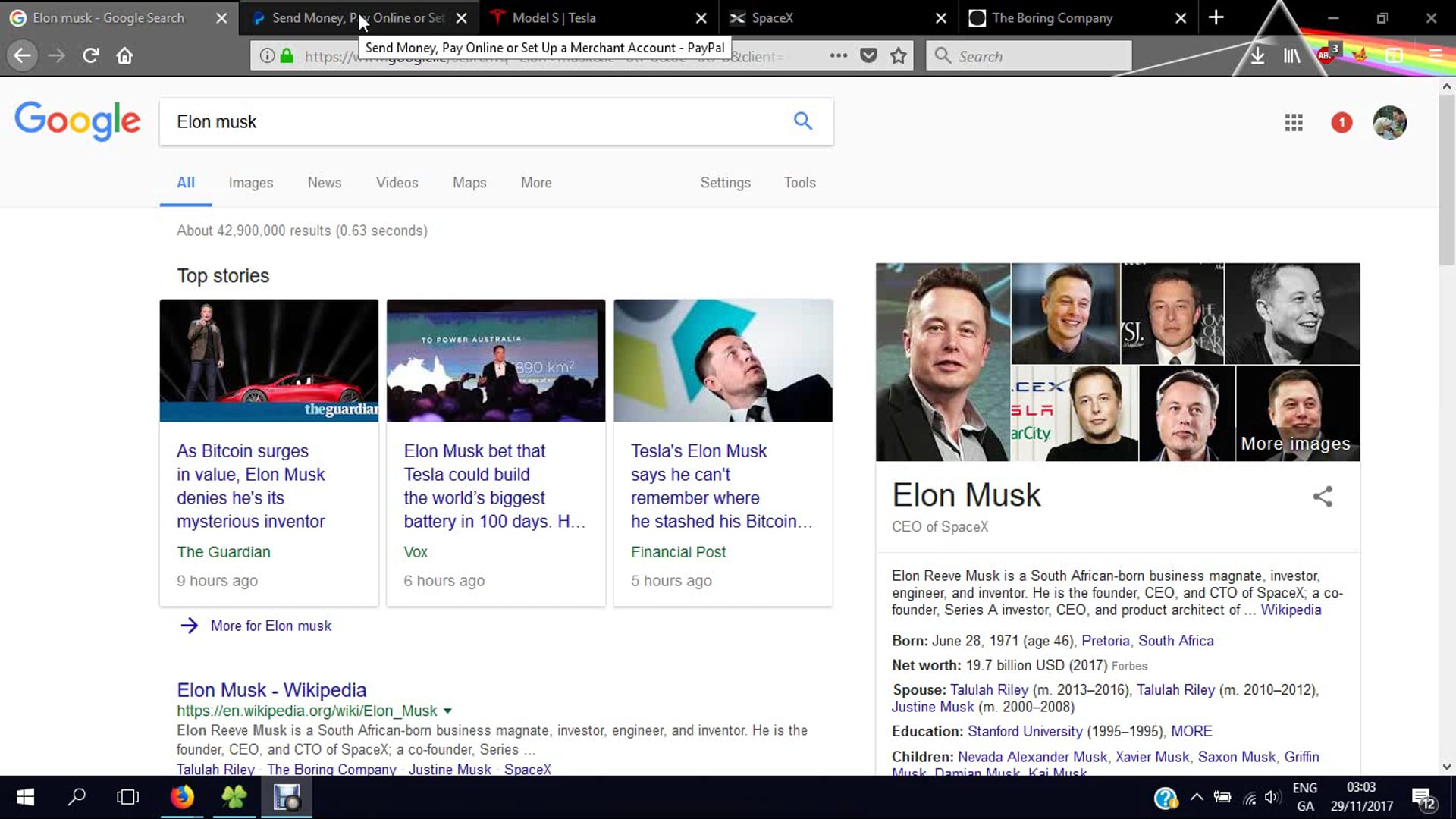Open Windows taskbar search

point(77,797)
